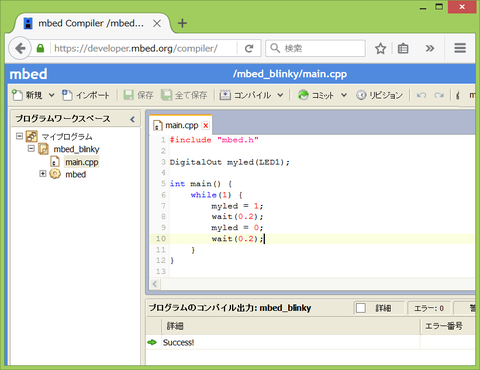
Task: Click the エラー: 0 errors filter button
Action: pyautogui.click(x=429, y=308)
